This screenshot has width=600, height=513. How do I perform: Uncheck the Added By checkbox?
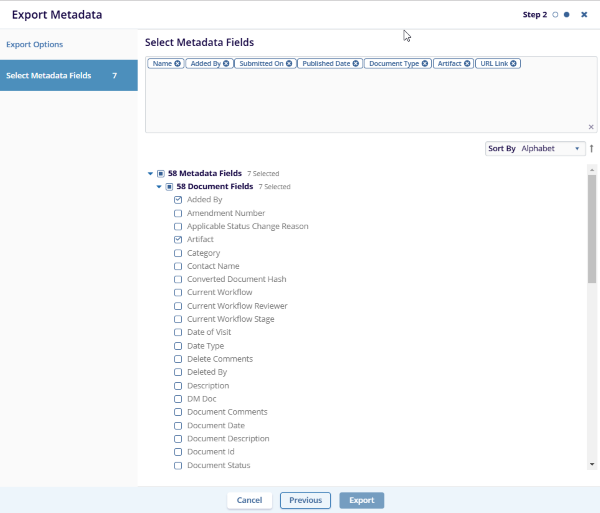[x=178, y=200]
